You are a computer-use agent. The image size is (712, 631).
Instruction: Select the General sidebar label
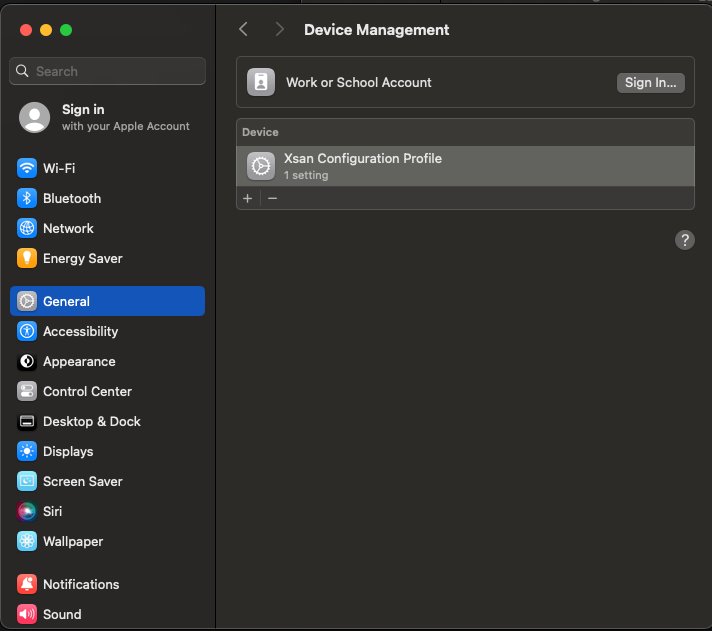(x=66, y=301)
